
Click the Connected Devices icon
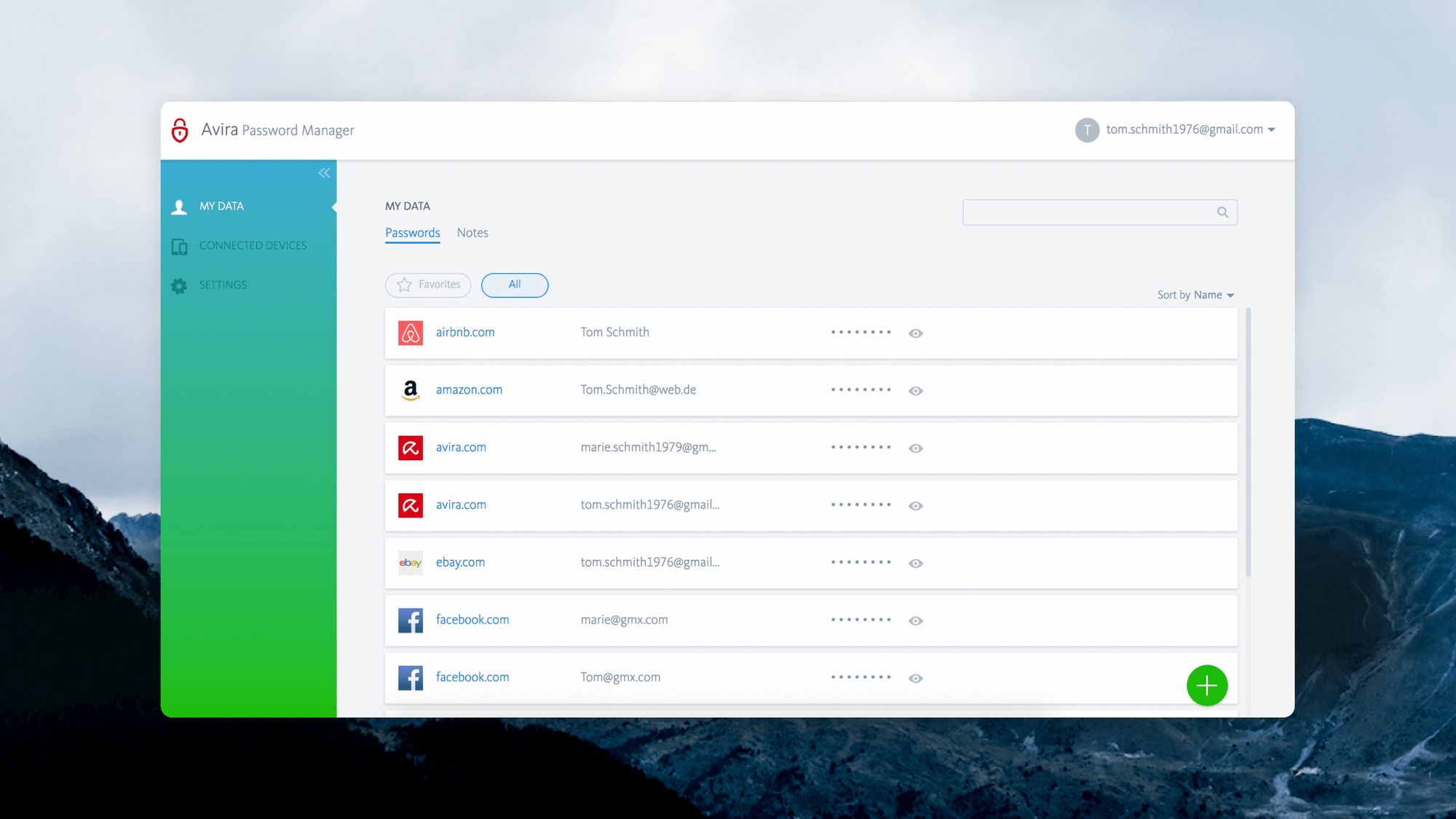179,246
